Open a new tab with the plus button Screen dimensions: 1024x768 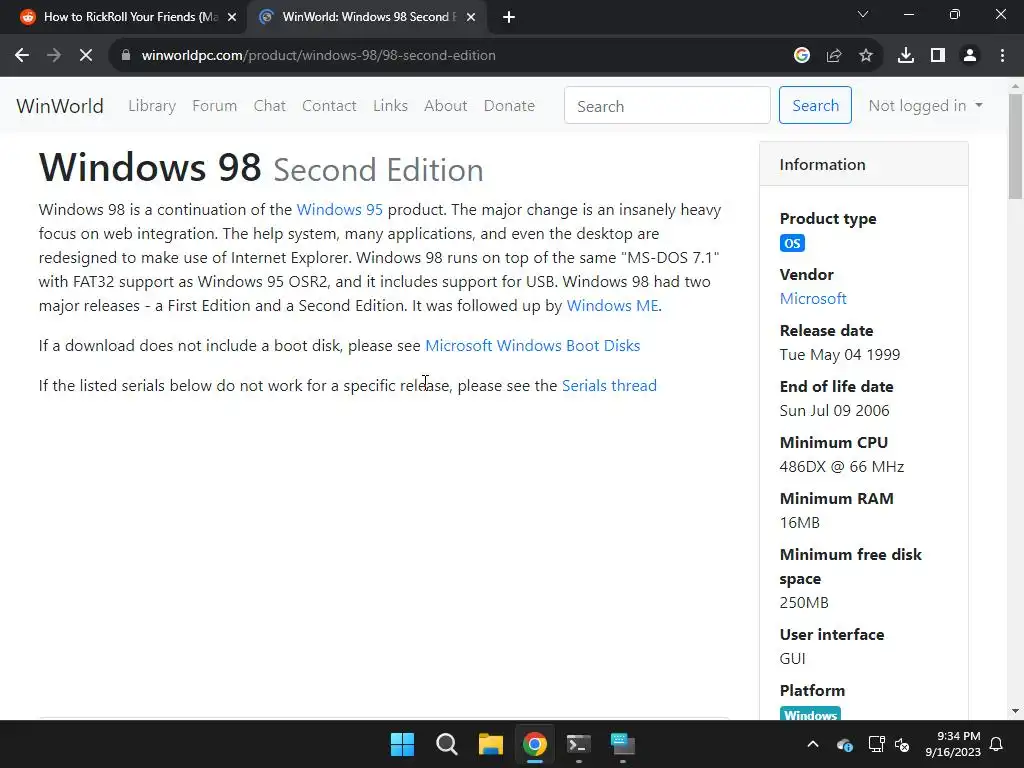pyautogui.click(x=509, y=17)
